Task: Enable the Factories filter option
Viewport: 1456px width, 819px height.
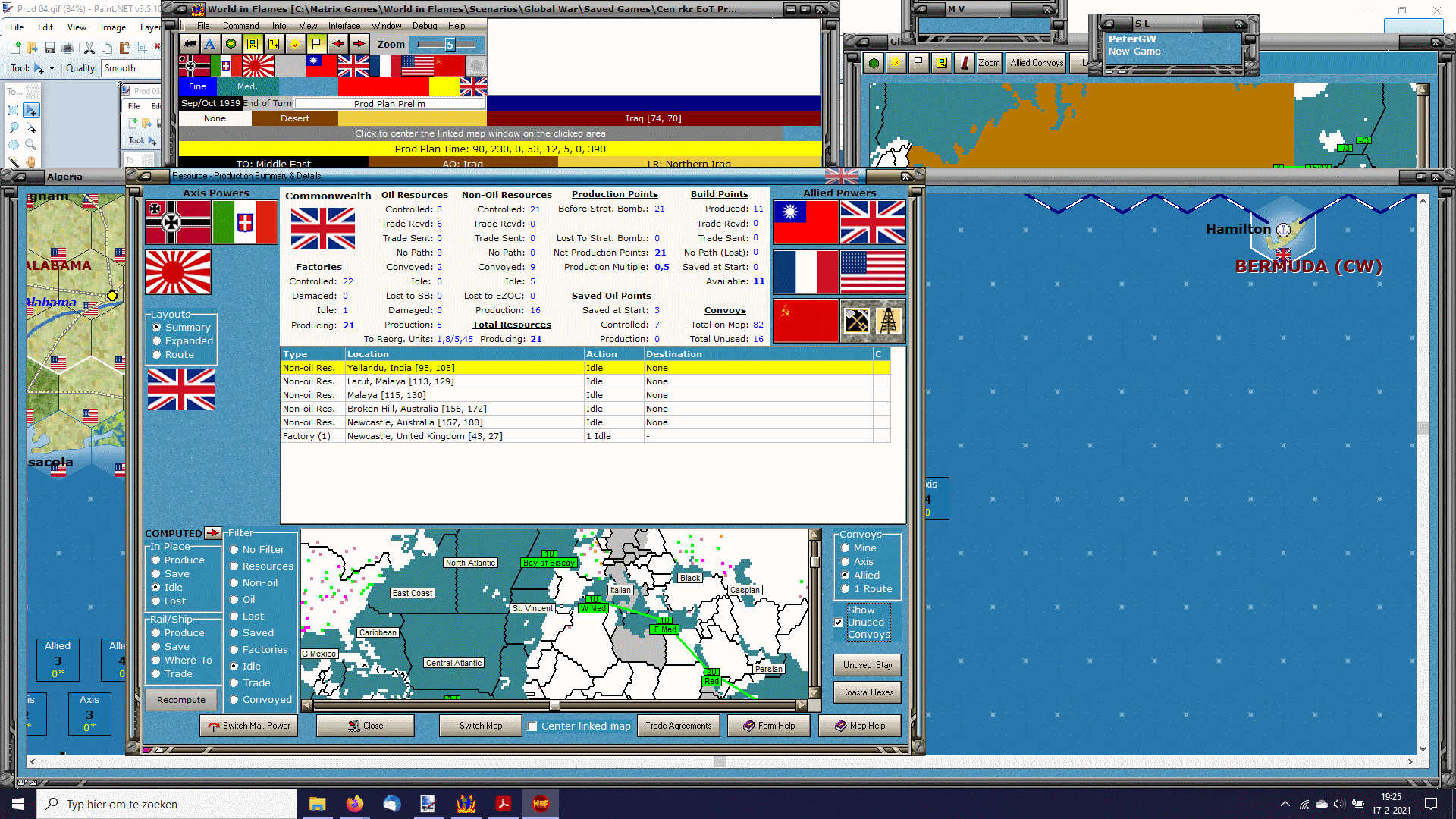Action: [234, 650]
